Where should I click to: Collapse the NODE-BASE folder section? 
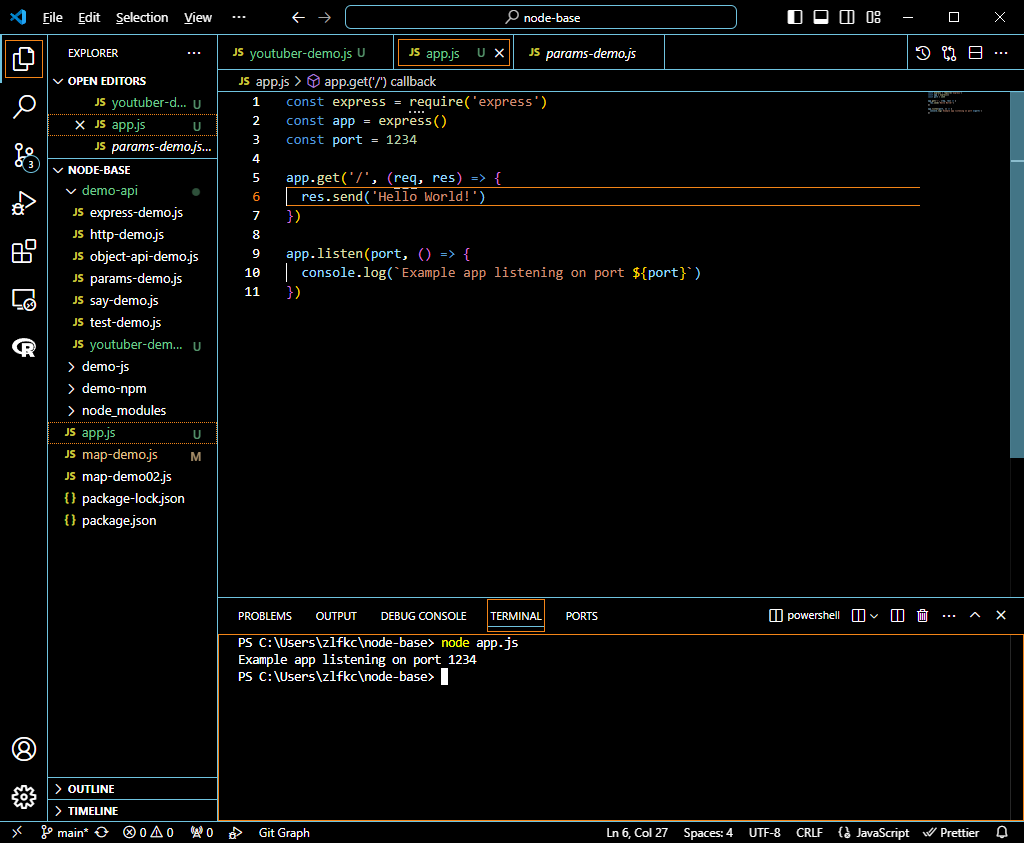[58, 170]
